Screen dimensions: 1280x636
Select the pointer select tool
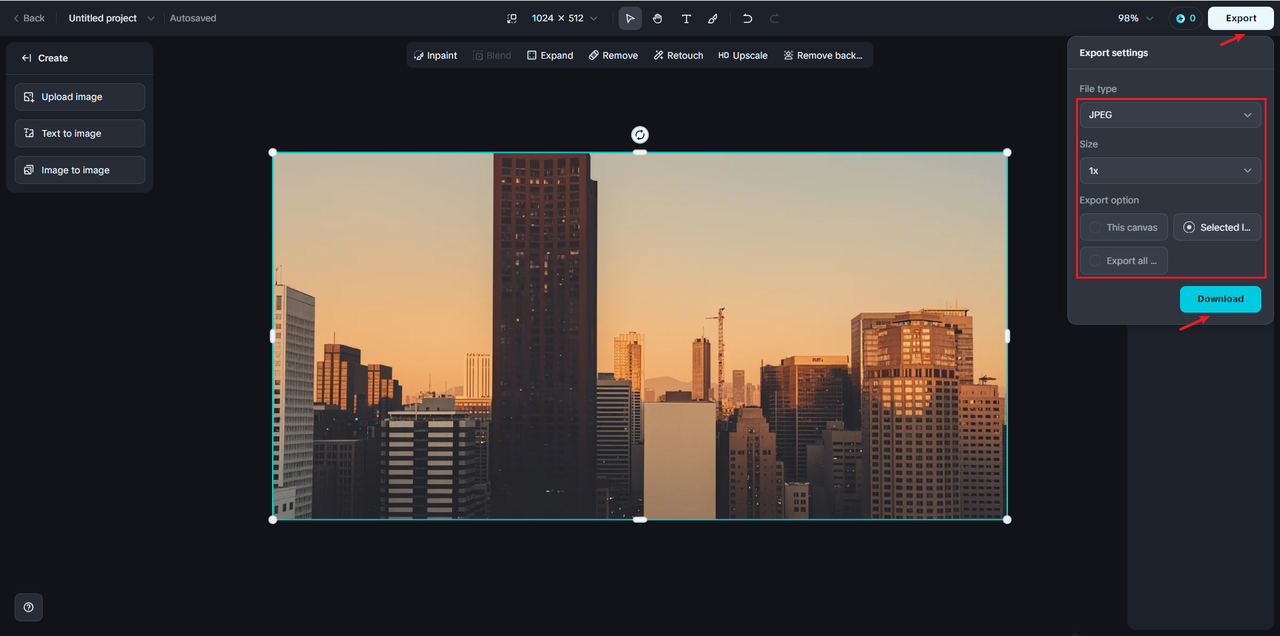point(630,18)
